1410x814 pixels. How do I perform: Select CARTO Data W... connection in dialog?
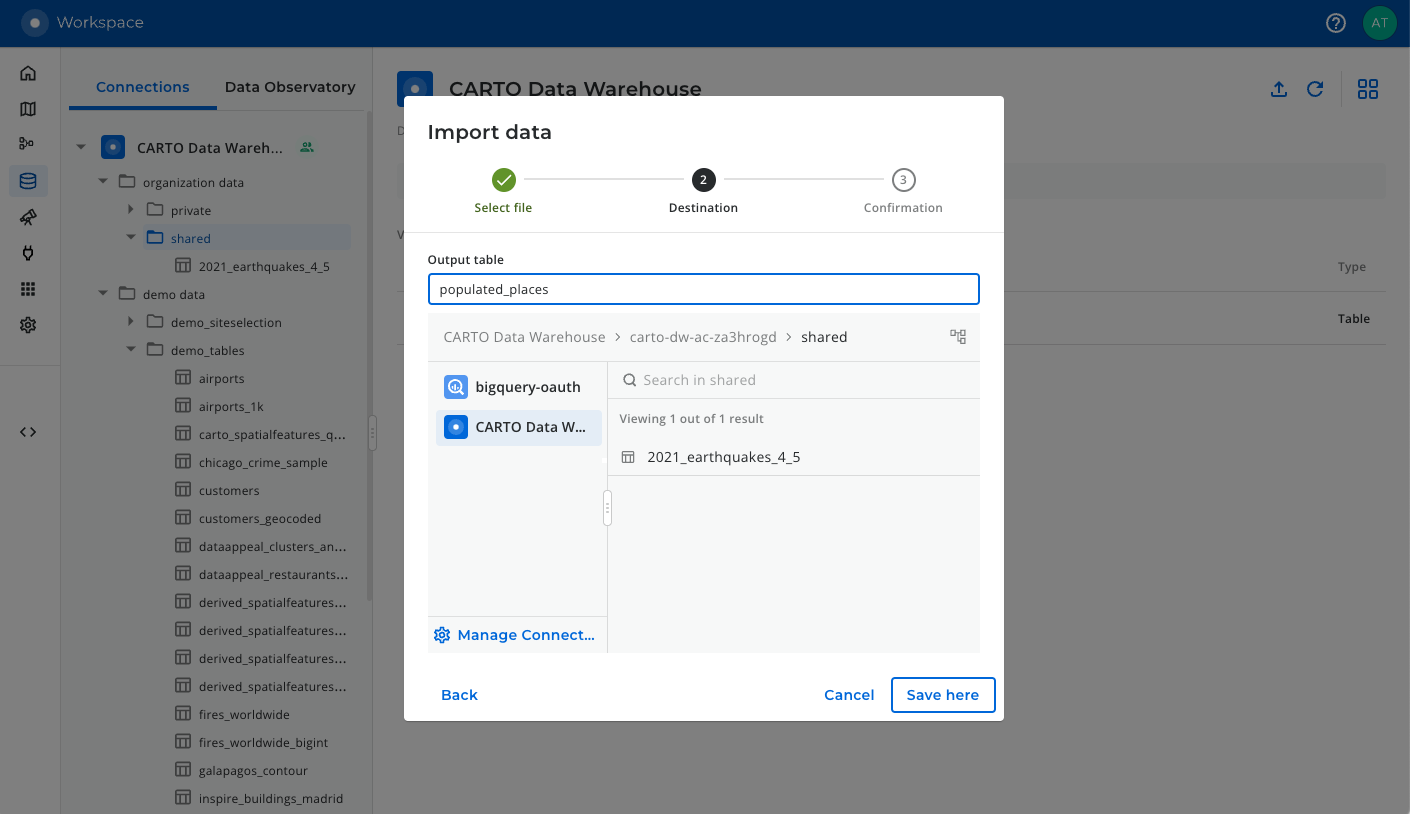click(x=519, y=427)
